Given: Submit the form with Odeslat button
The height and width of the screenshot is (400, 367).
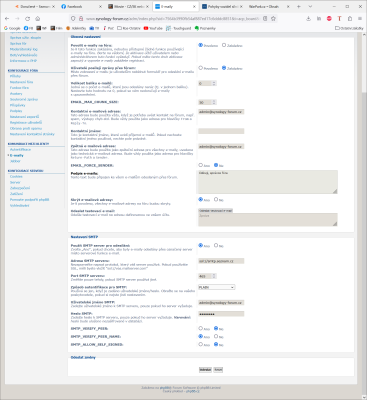Looking at the screenshot, I should pos(205,370).
